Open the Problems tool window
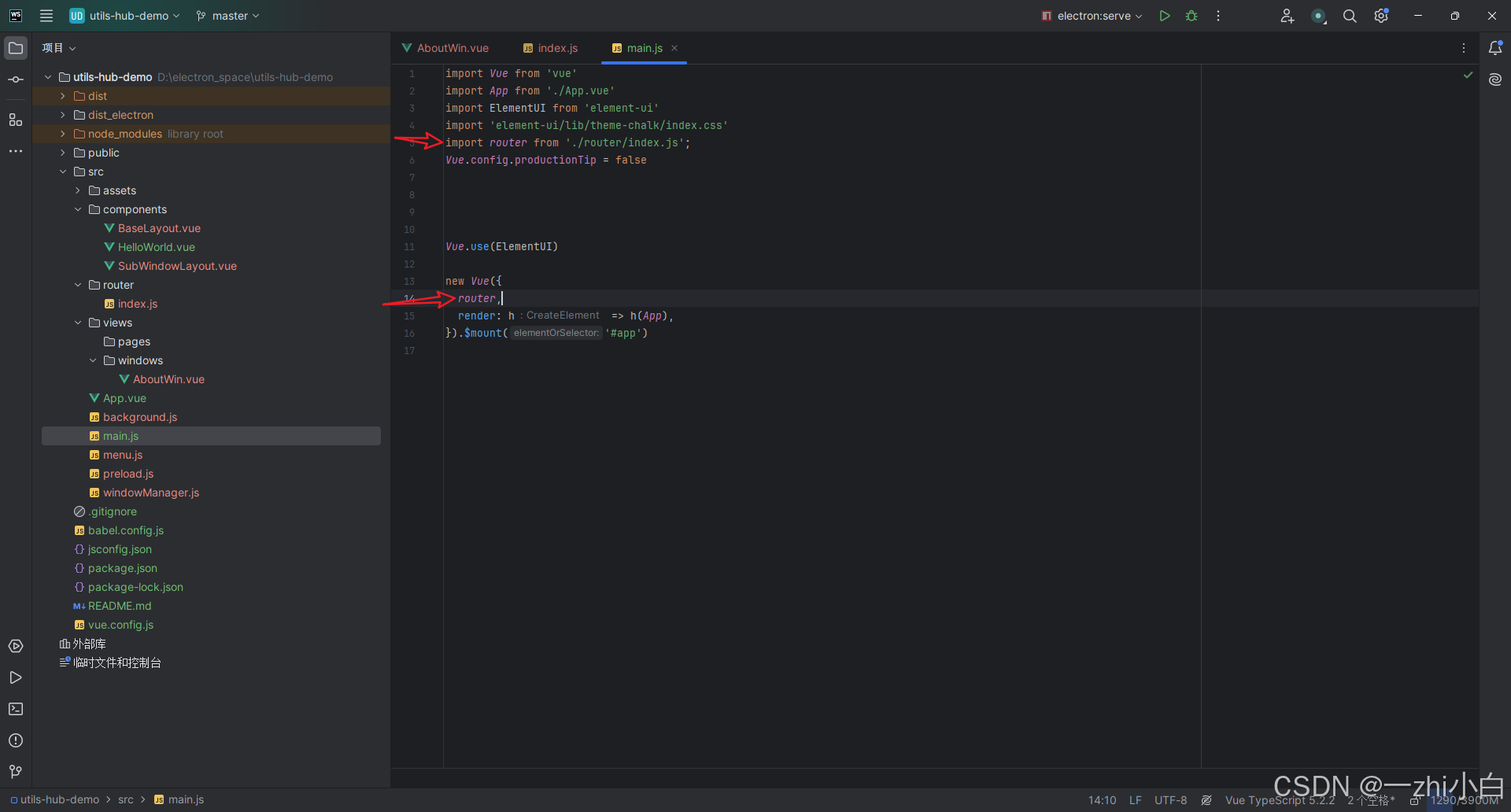1511x812 pixels. point(16,740)
